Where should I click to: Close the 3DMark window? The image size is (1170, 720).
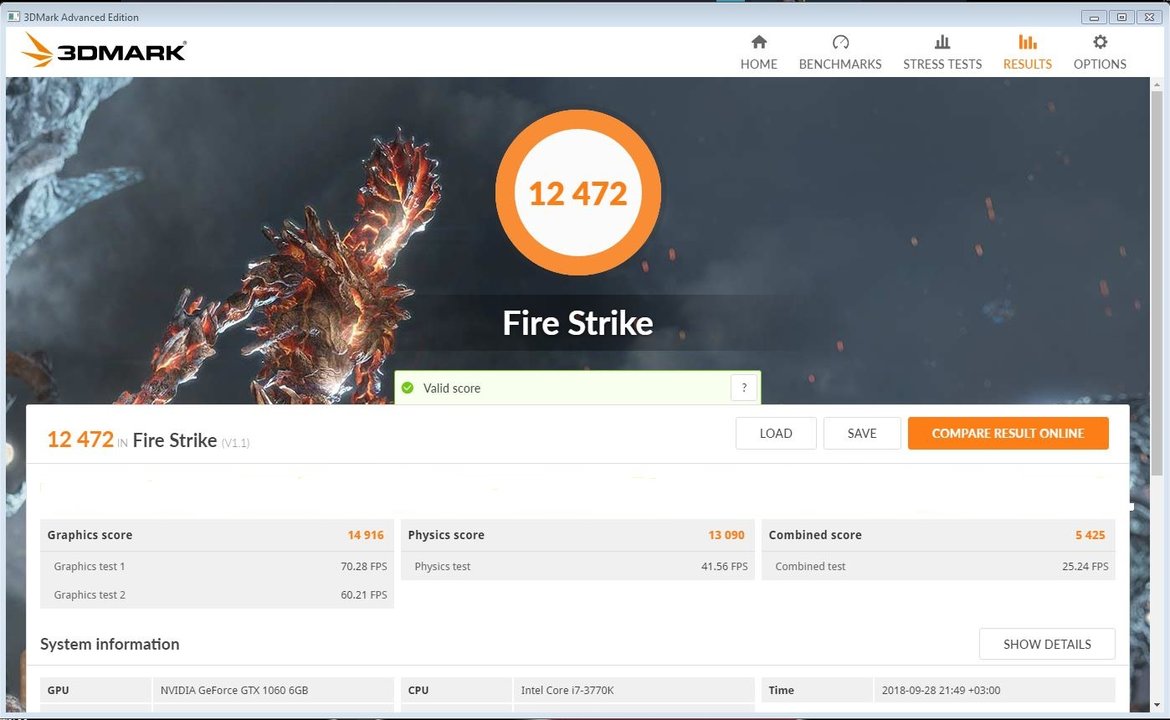click(1149, 17)
